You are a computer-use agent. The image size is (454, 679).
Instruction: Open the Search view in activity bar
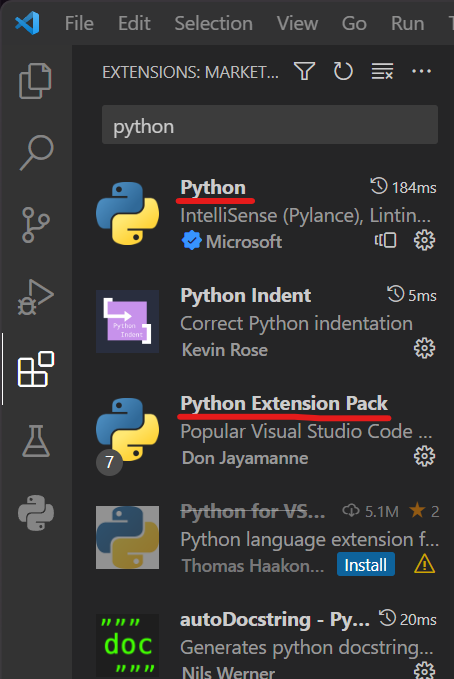[36, 152]
